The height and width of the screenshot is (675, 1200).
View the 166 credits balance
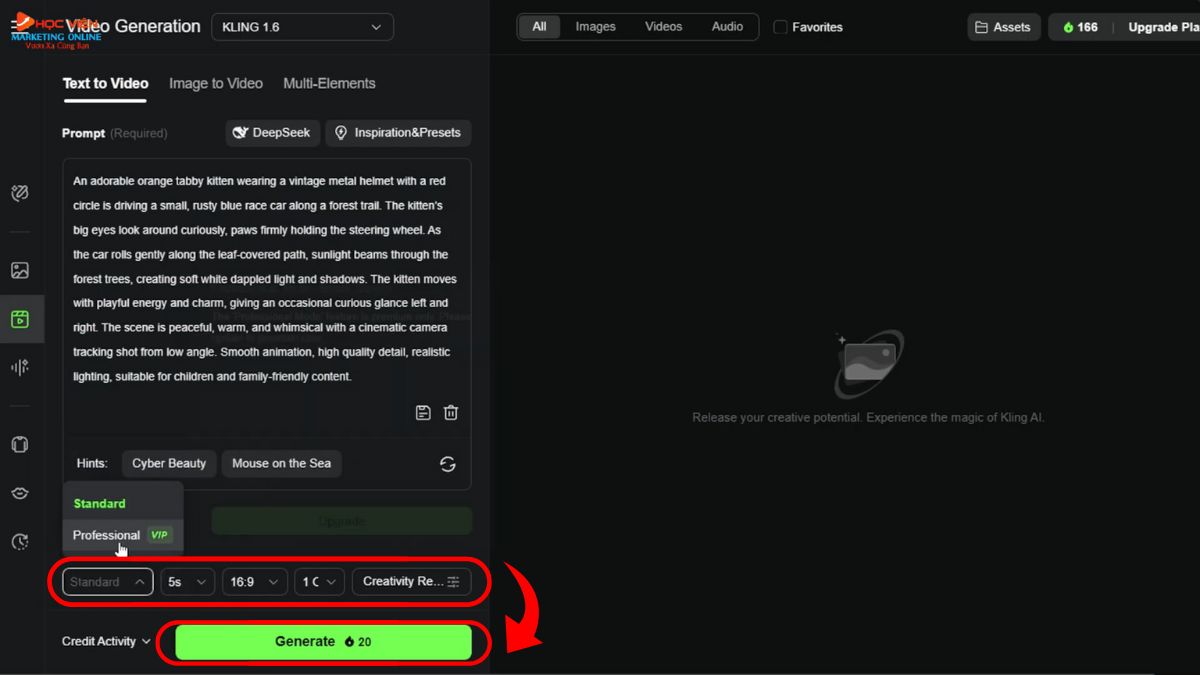[1080, 27]
